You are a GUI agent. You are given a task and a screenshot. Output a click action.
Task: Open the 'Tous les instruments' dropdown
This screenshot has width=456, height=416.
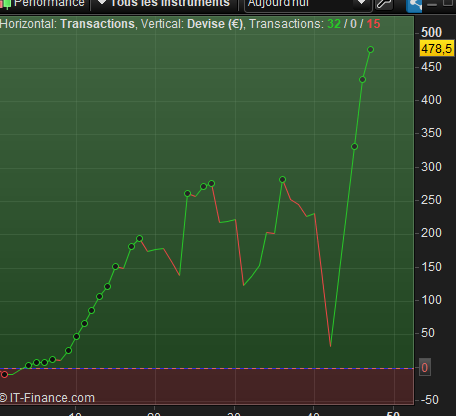point(165,4)
